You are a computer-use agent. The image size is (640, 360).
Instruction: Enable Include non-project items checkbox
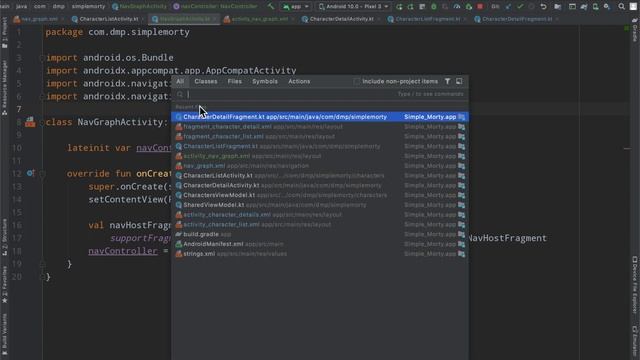(x=356, y=81)
